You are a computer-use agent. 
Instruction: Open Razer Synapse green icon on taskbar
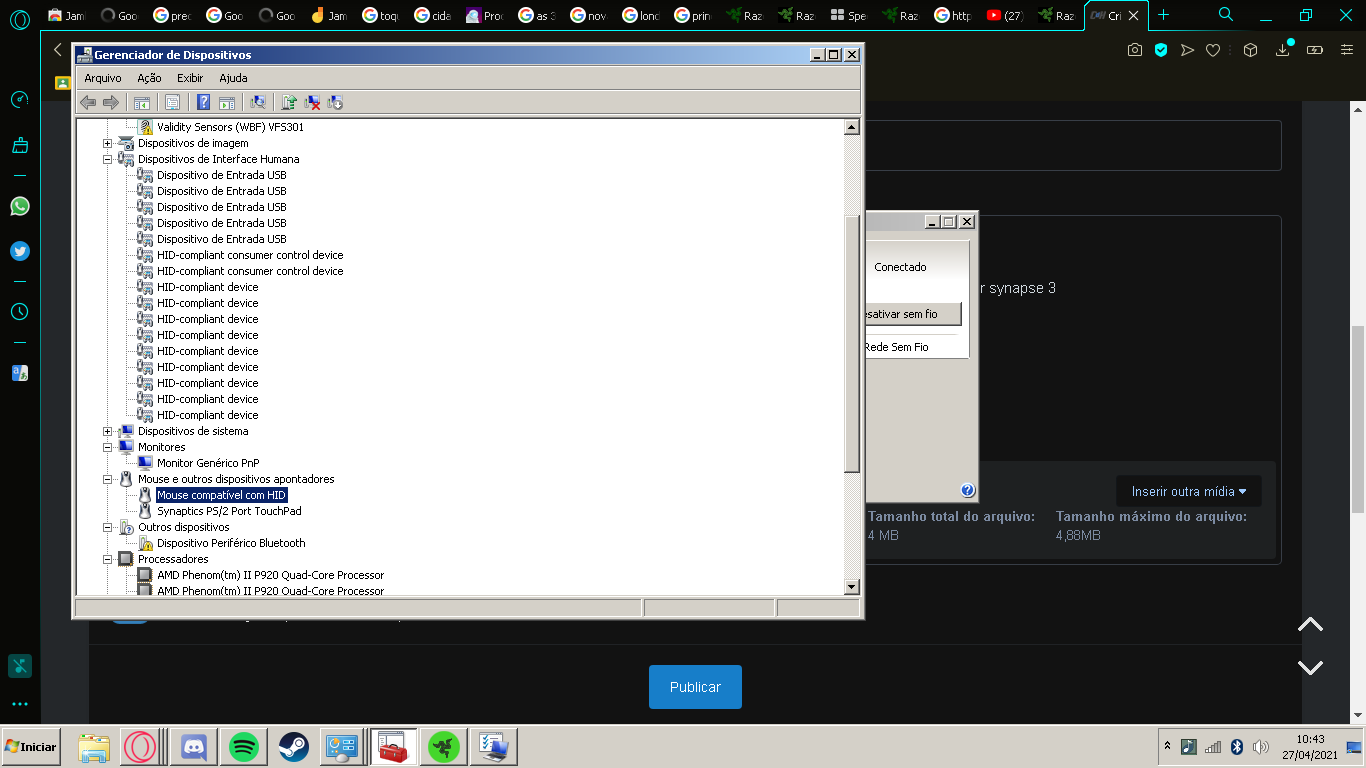point(443,746)
